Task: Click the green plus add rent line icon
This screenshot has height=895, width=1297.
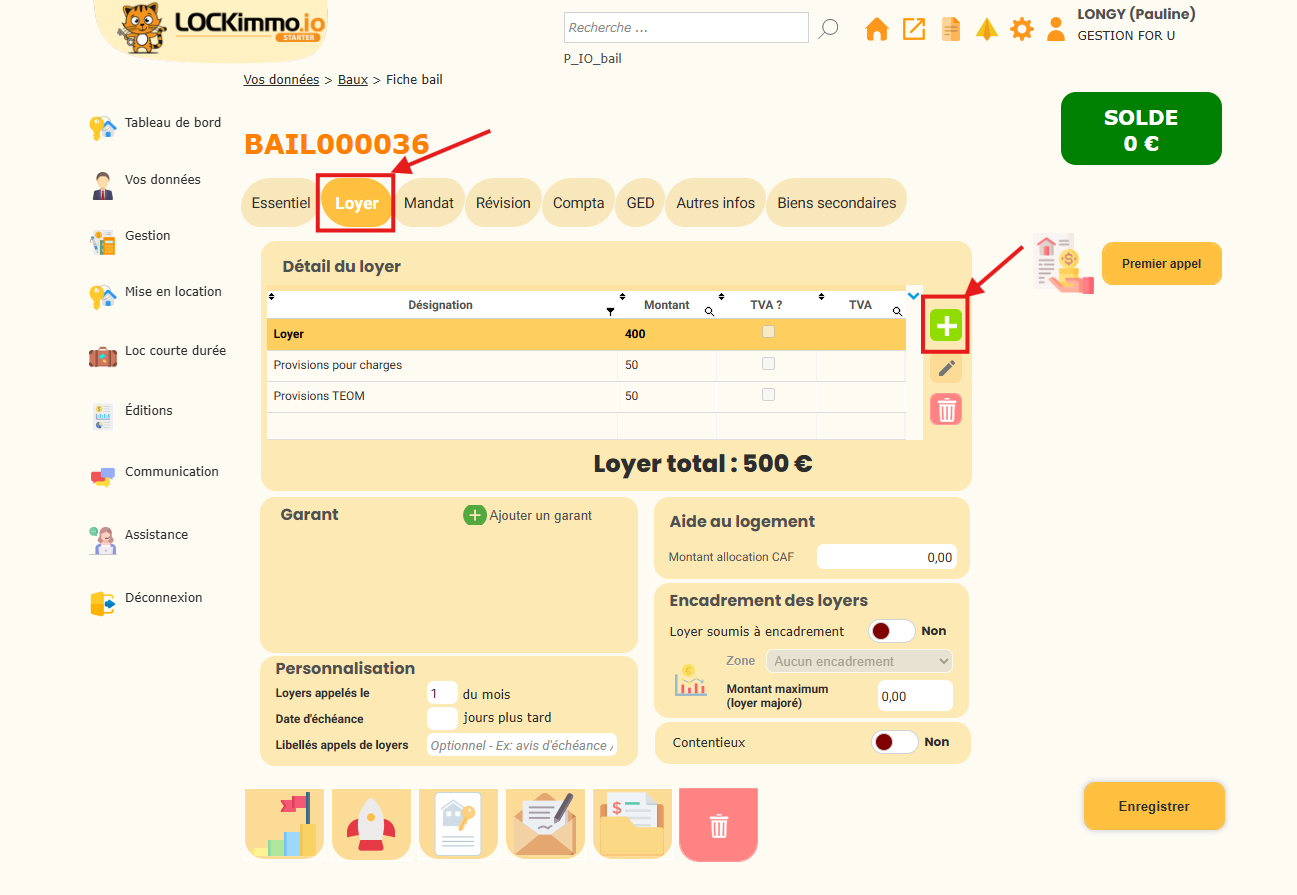Action: click(946, 326)
